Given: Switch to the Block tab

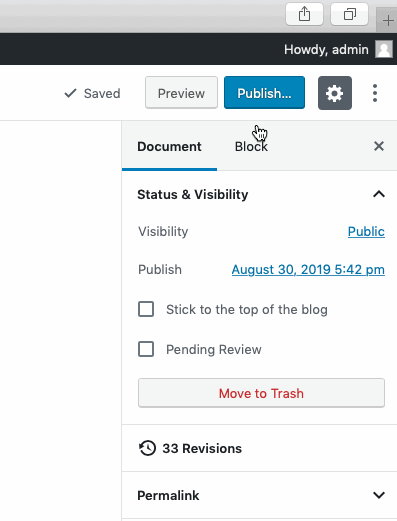Looking at the screenshot, I should [251, 147].
